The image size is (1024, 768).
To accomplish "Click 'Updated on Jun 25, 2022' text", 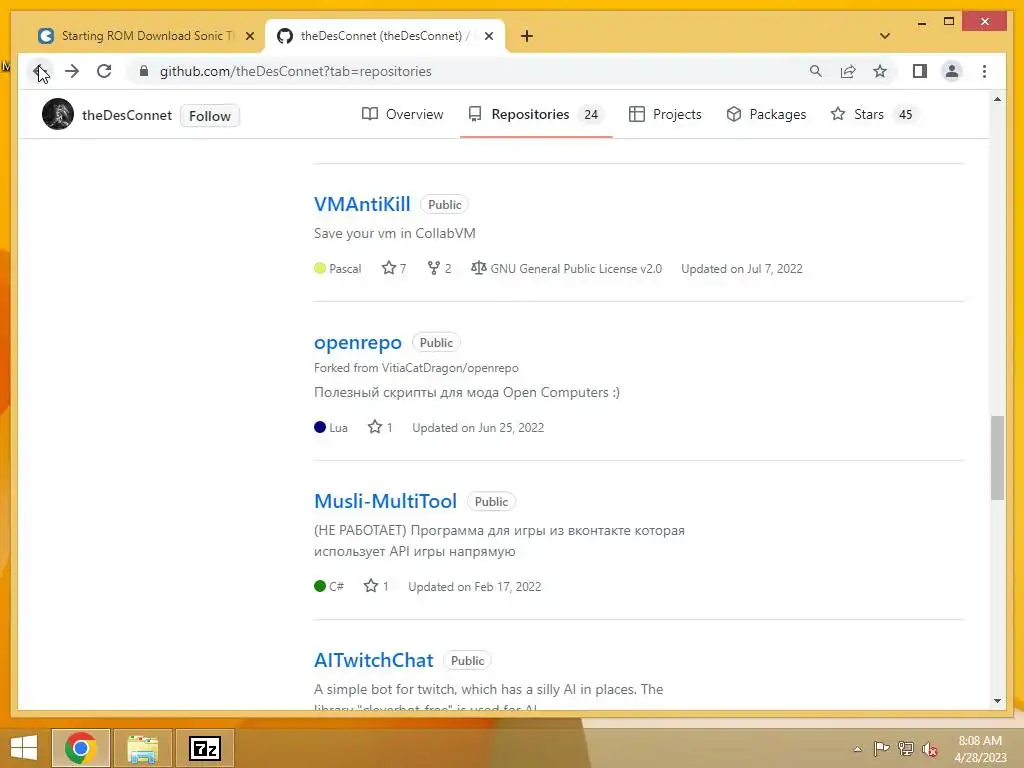I will pyautogui.click(x=478, y=428).
